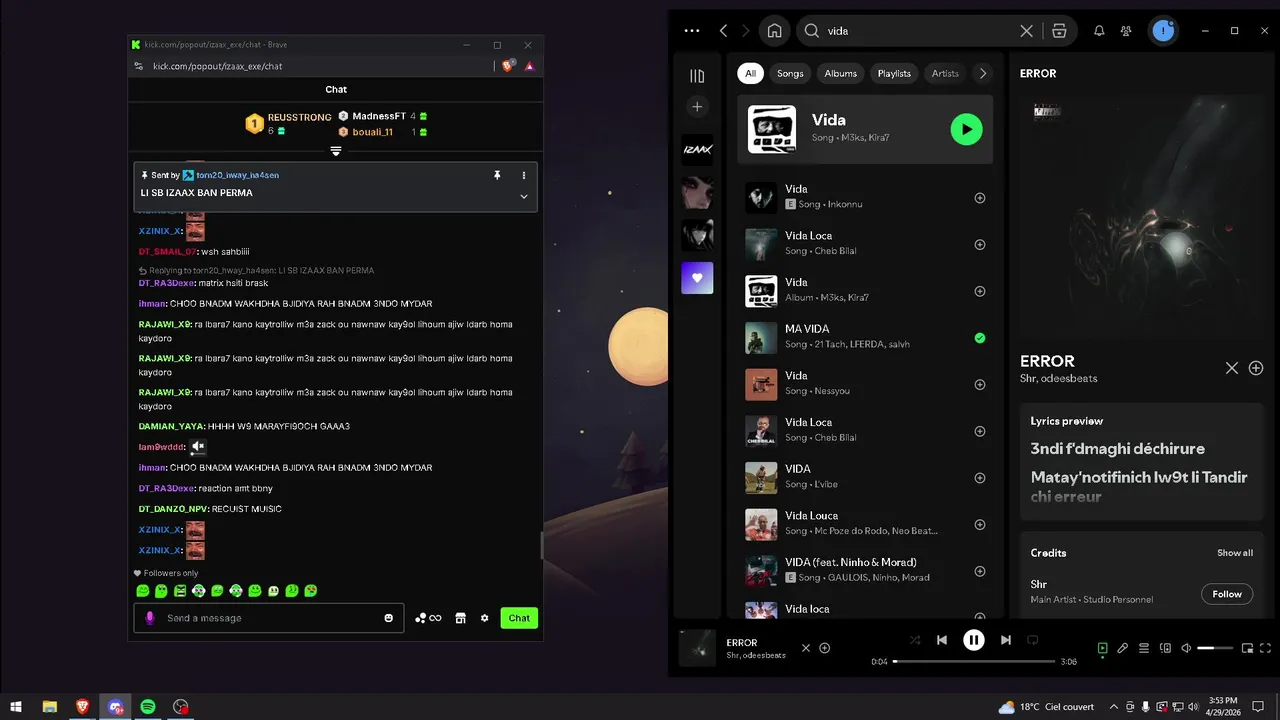Enter Spotify full screen mode
This screenshot has width=1280, height=720.
click(1267, 648)
